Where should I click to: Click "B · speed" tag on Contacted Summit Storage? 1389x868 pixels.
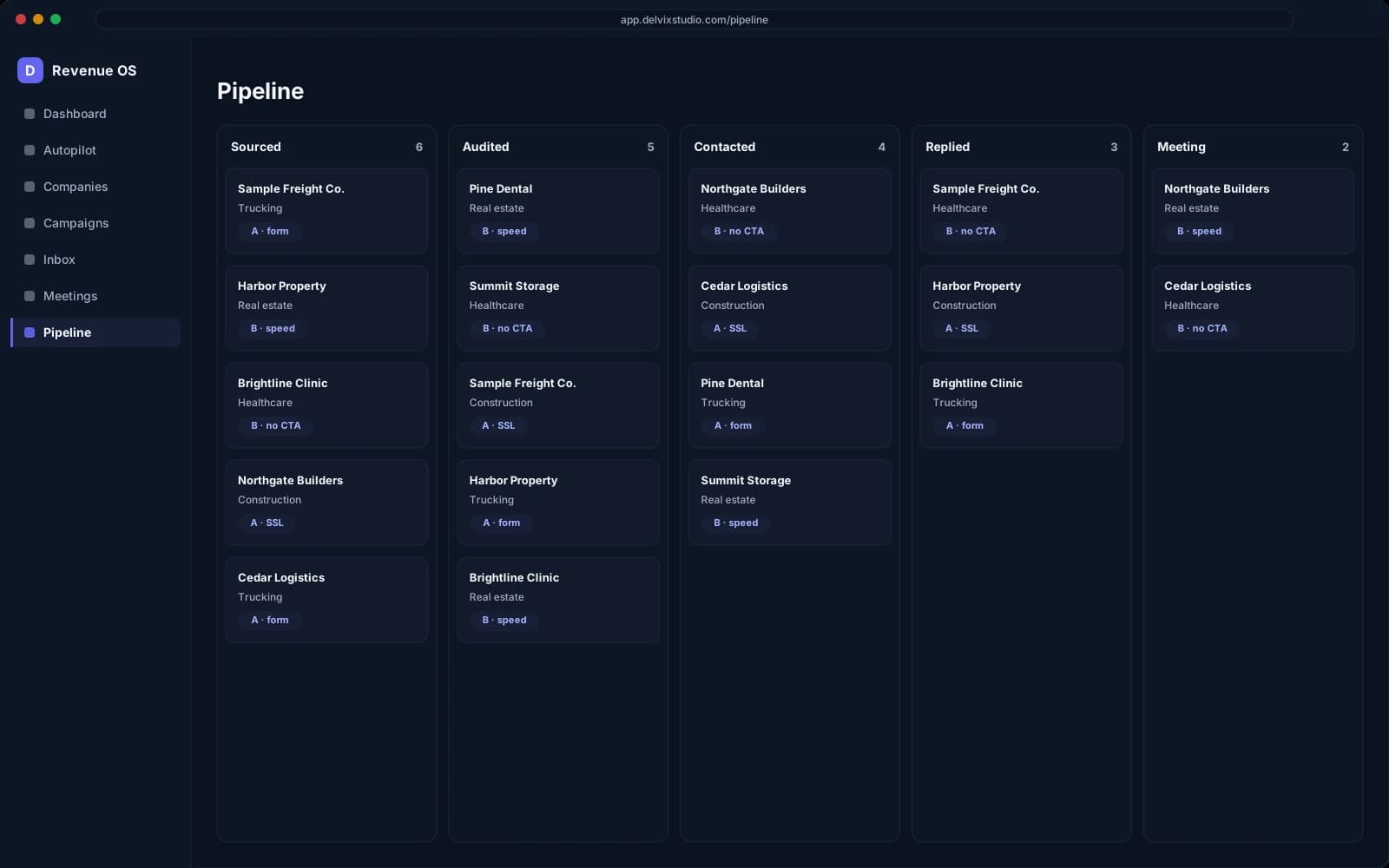click(x=736, y=523)
